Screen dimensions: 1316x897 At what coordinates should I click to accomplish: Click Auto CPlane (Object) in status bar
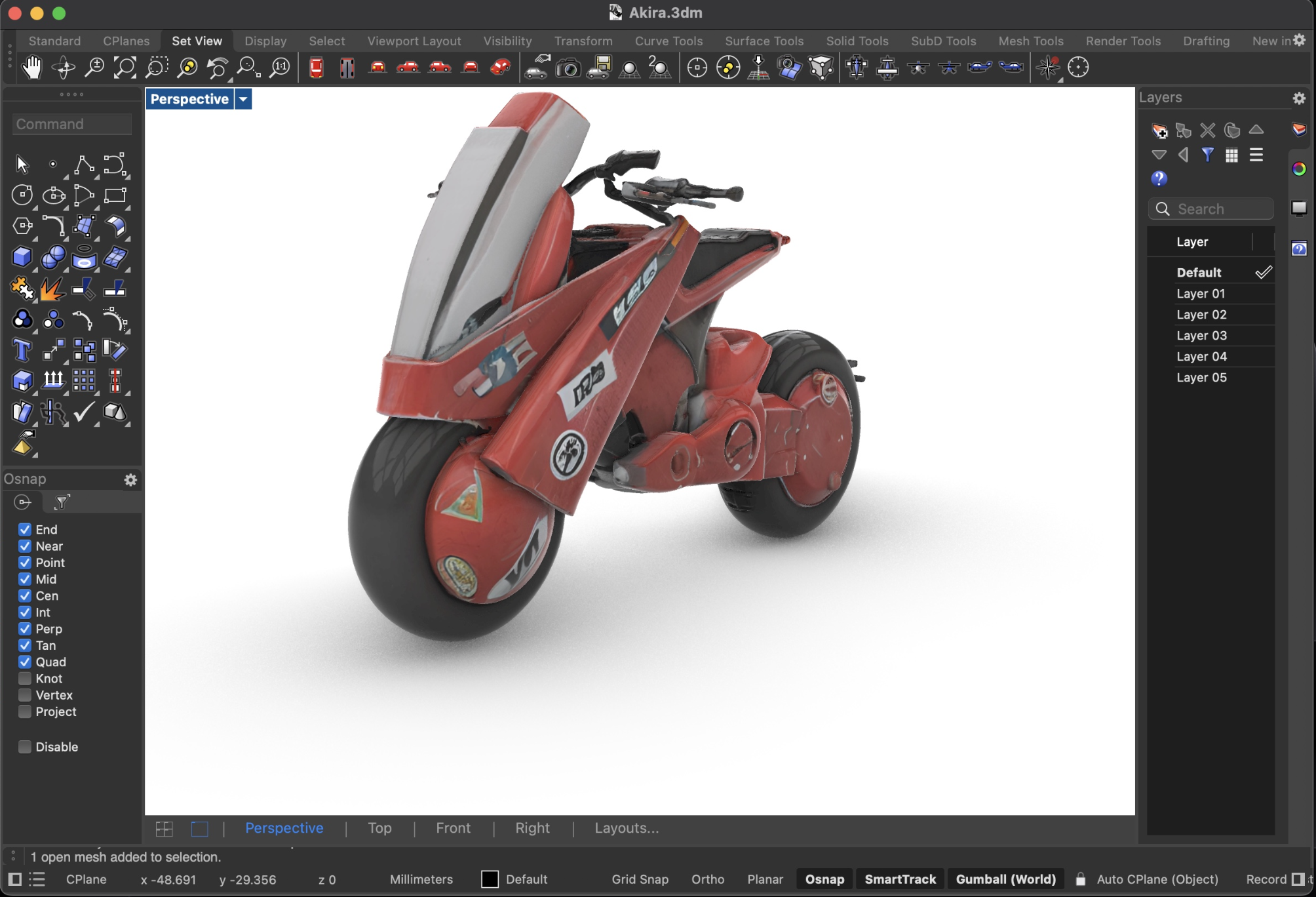click(x=1157, y=879)
